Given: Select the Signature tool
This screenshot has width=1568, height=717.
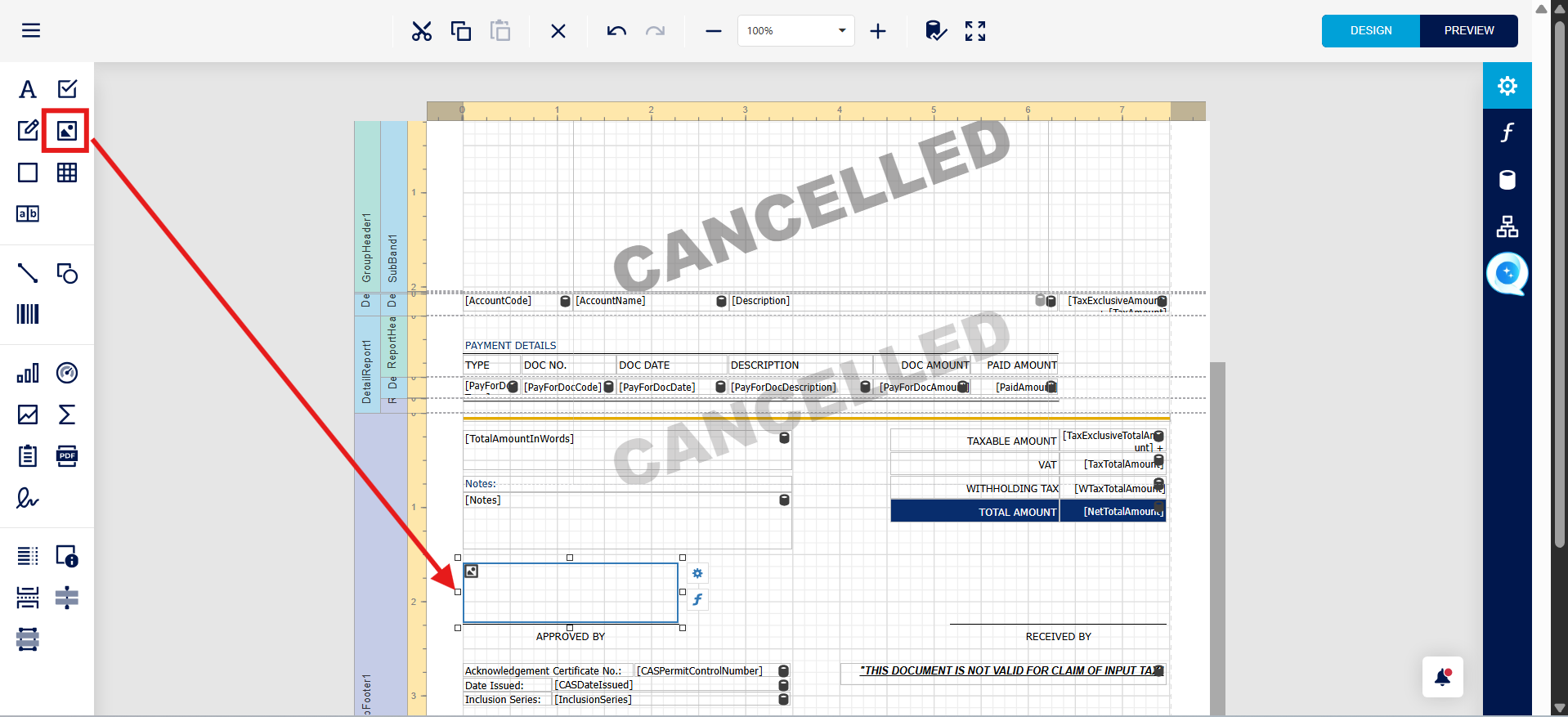Looking at the screenshot, I should 28,497.
